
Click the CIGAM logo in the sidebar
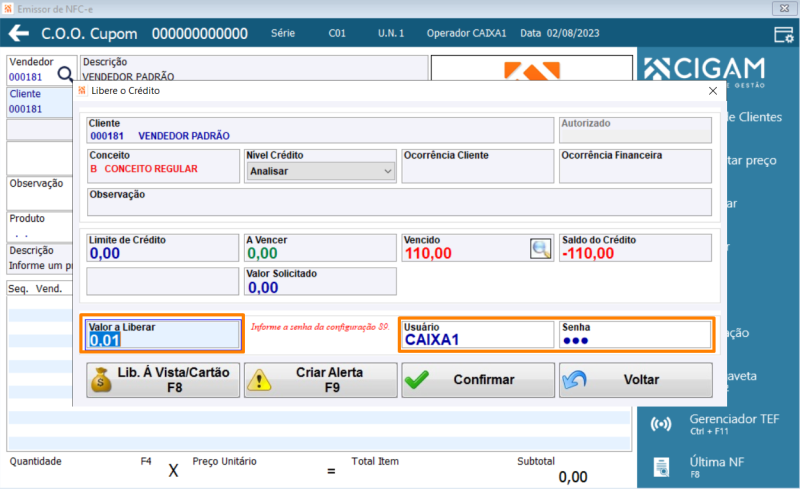(x=705, y=70)
